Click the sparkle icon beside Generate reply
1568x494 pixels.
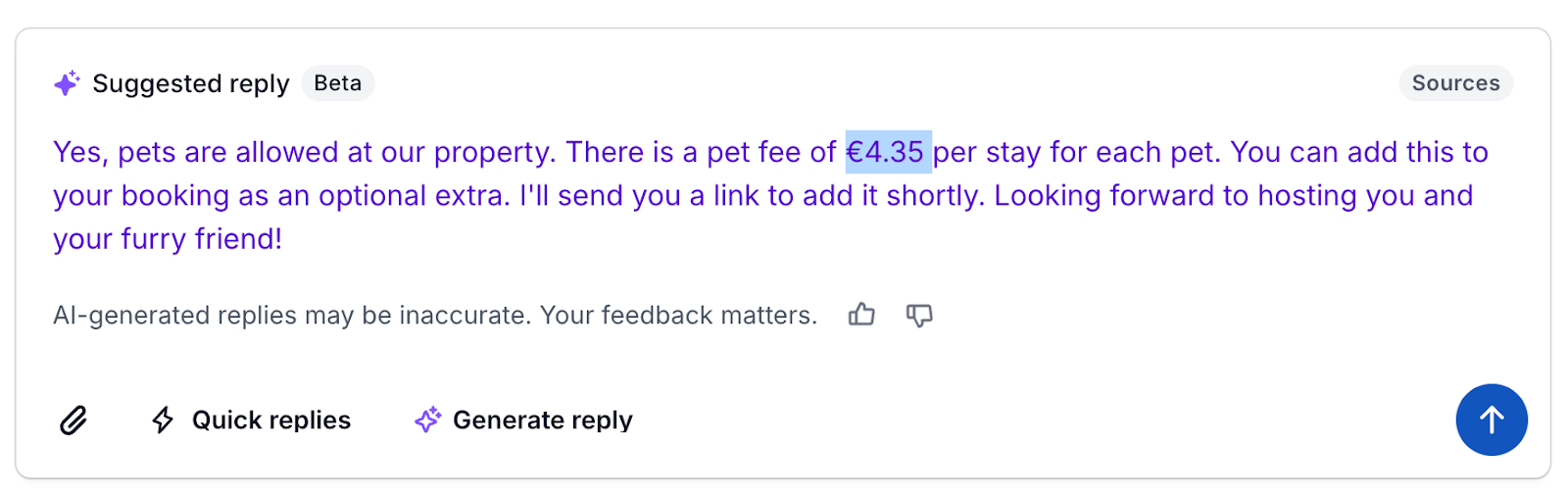(427, 420)
